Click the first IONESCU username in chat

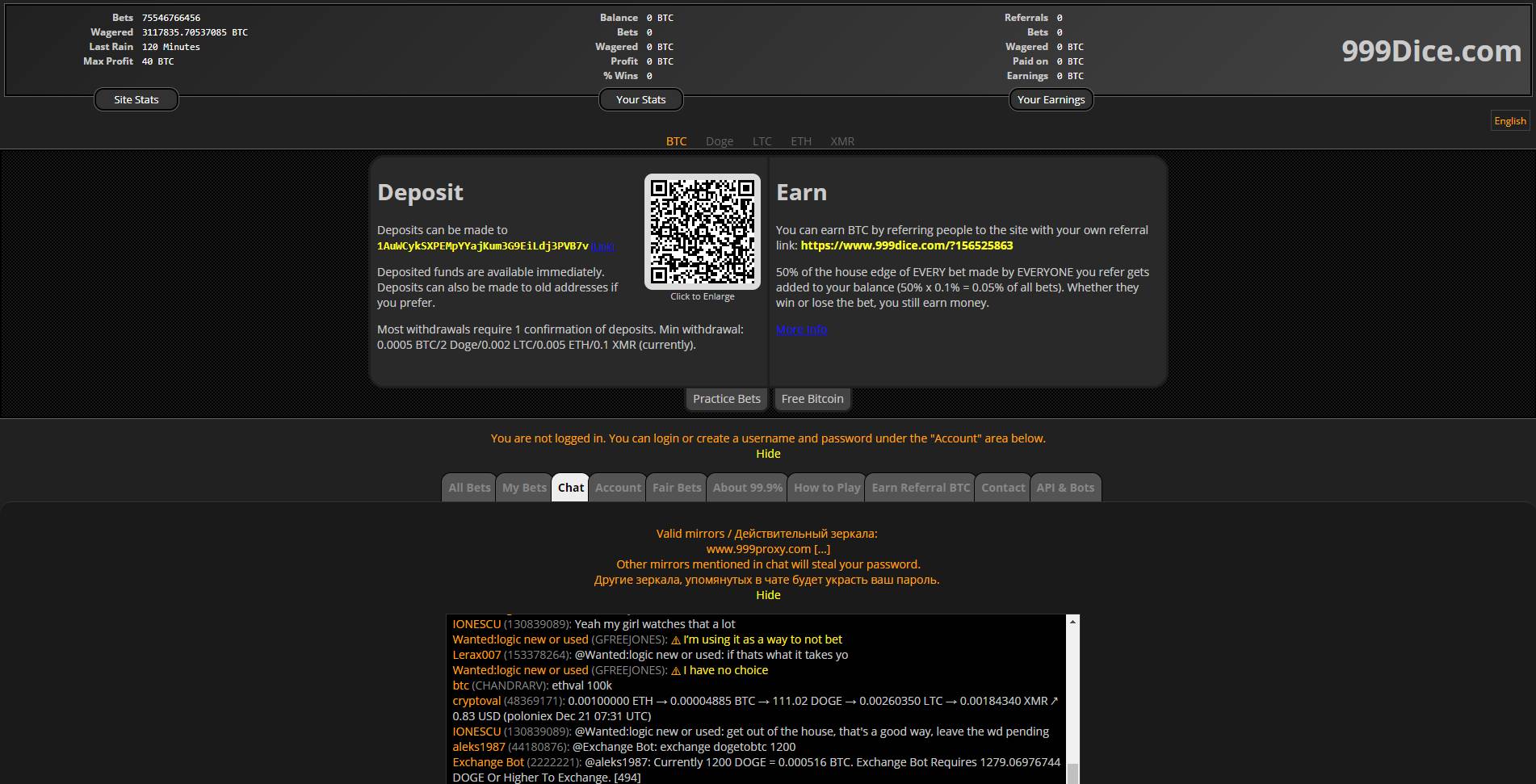476,624
